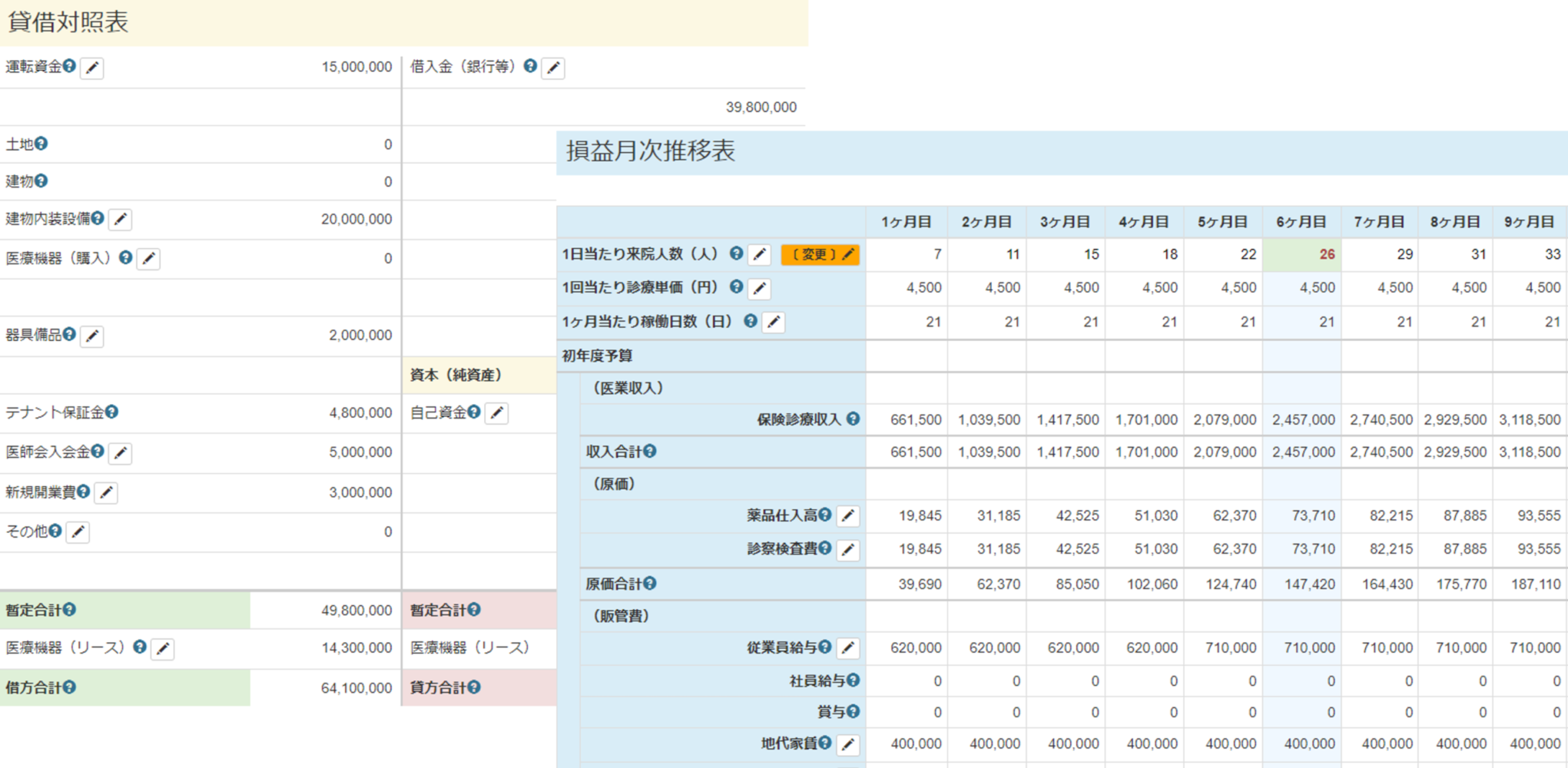Open help for テナント保証金
Image resolution: width=1568 pixels, height=768 pixels.
pyautogui.click(x=112, y=412)
